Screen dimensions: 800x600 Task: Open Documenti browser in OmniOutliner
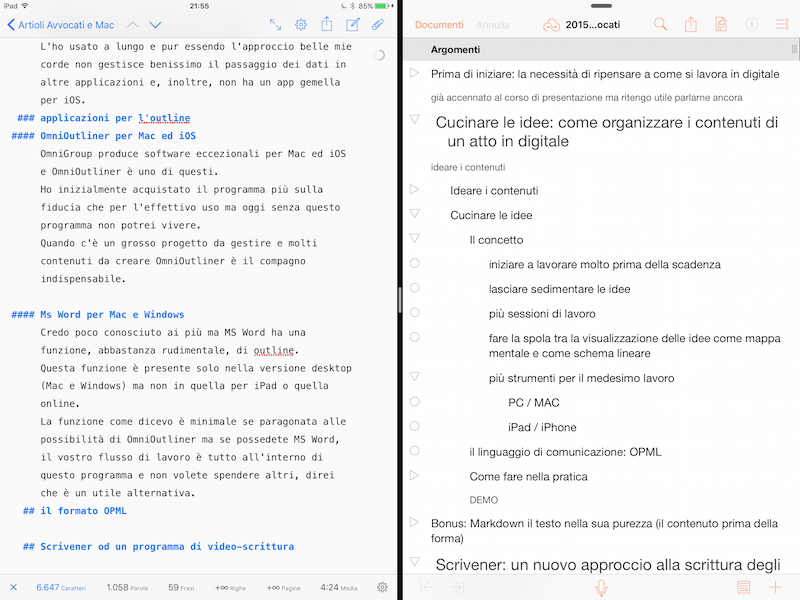click(439, 25)
